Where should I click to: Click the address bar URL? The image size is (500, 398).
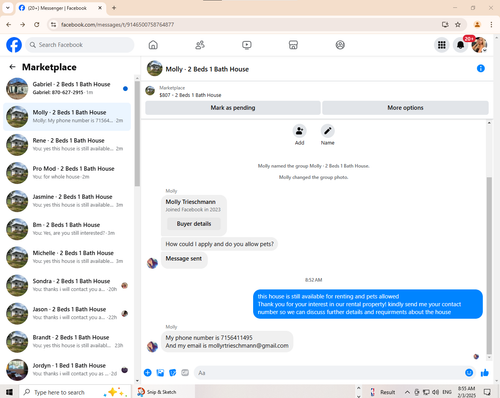pyautogui.click(x=117, y=24)
